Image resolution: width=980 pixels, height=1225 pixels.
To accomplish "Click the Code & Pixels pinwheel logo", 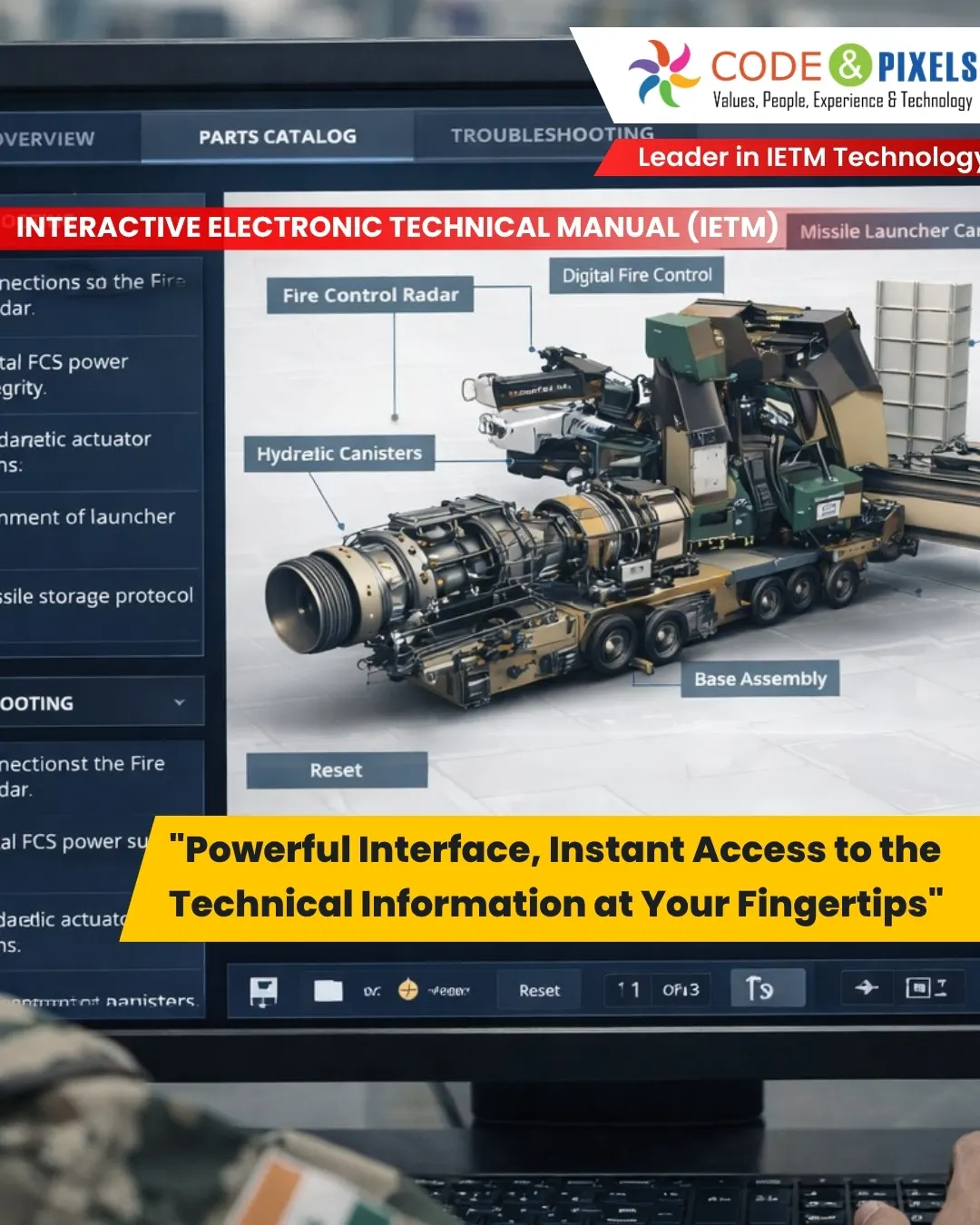I will 664,74.
